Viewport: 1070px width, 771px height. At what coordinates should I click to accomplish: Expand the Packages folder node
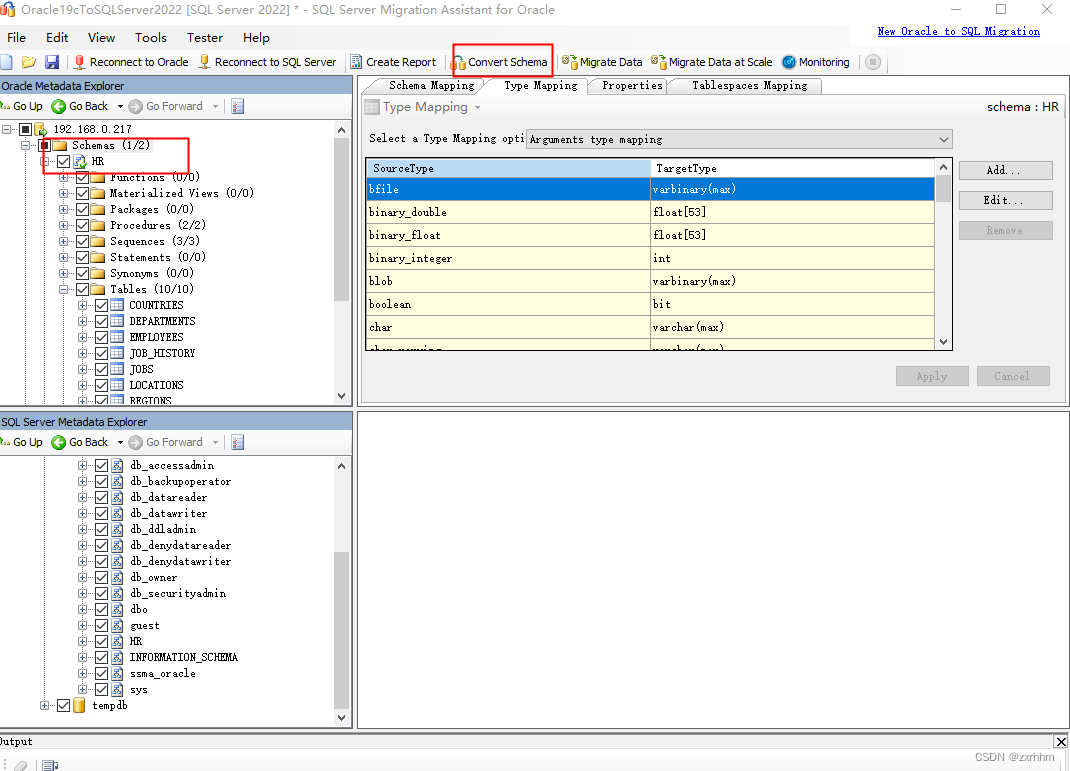63,209
